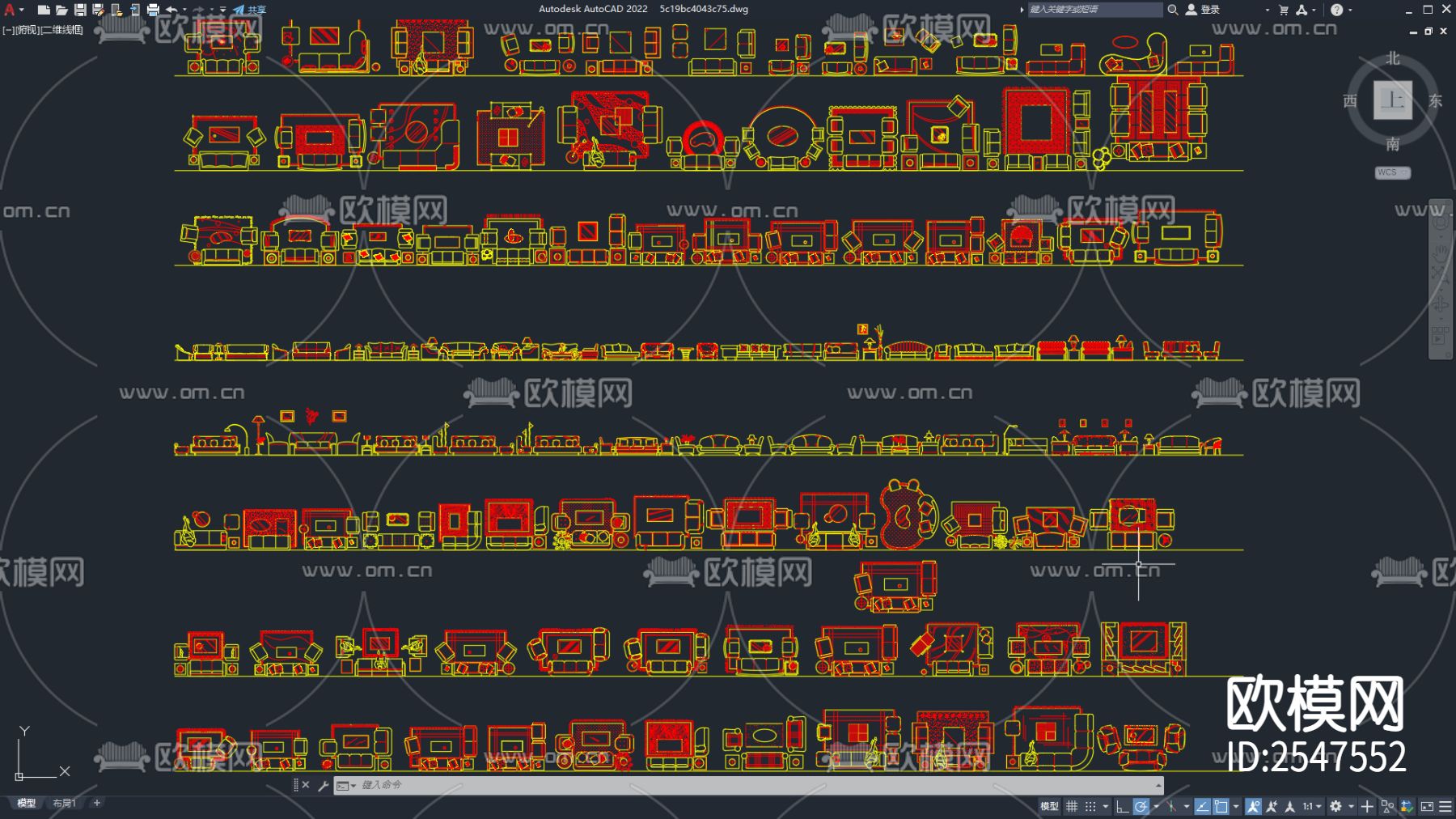Viewport: 1456px width, 819px height.
Task: Undo the last action
Action: pyautogui.click(x=171, y=10)
